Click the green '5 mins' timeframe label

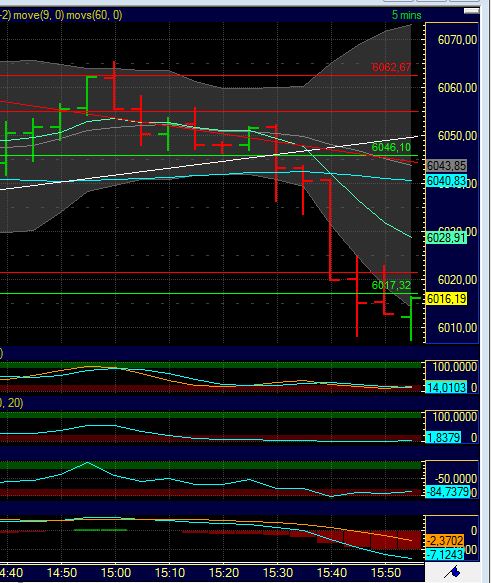(x=406, y=15)
